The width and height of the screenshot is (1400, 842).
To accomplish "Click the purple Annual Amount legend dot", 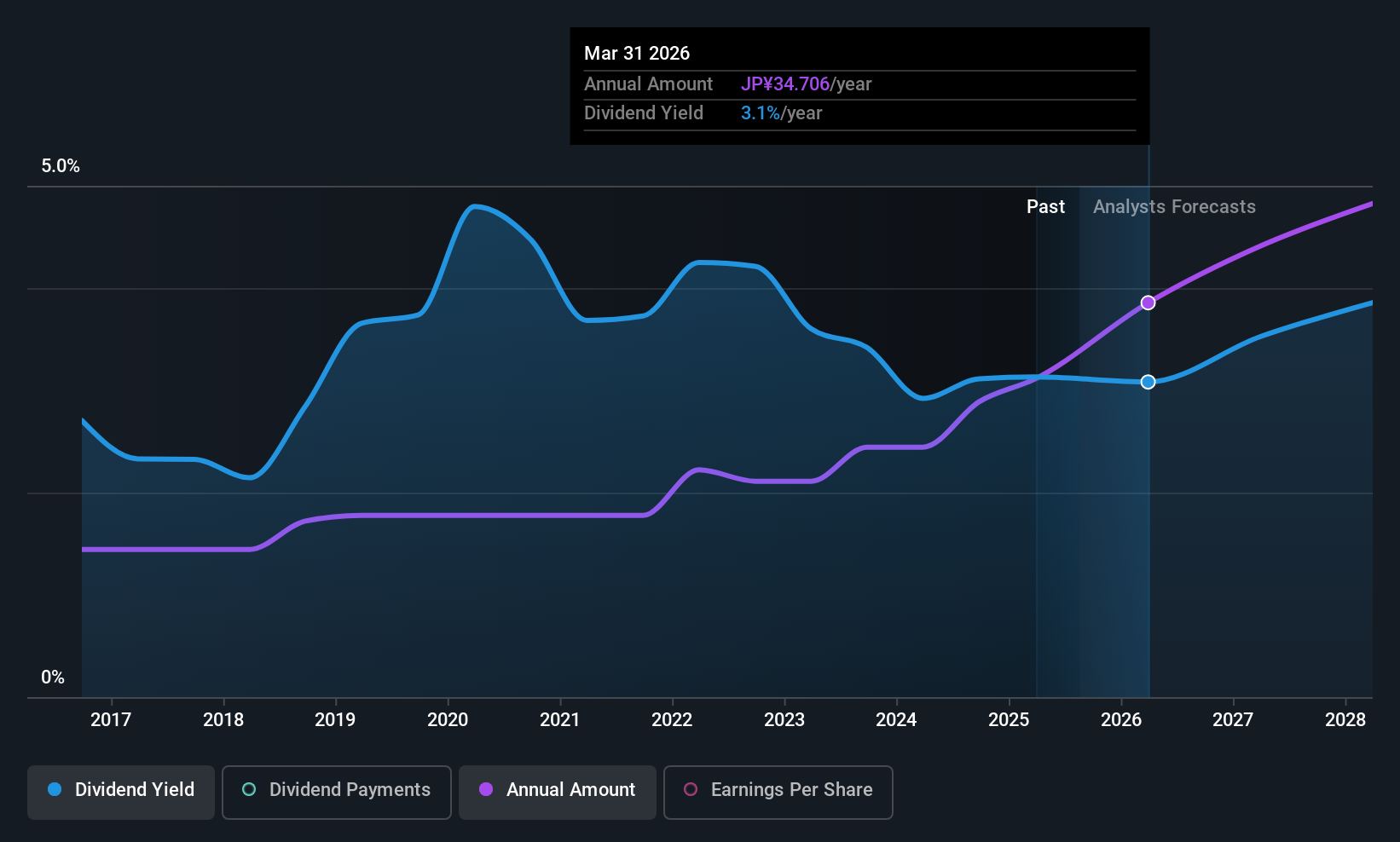I will (x=486, y=789).
